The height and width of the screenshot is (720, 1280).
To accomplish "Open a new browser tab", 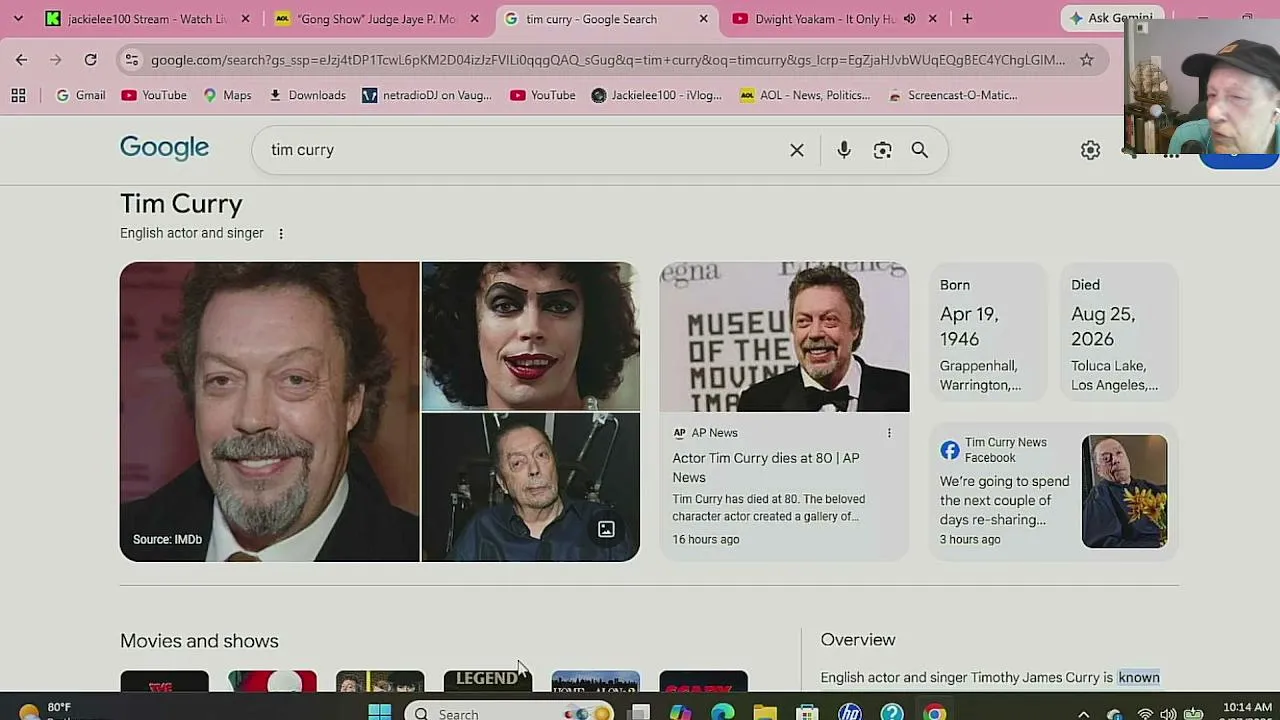I will pos(967,19).
